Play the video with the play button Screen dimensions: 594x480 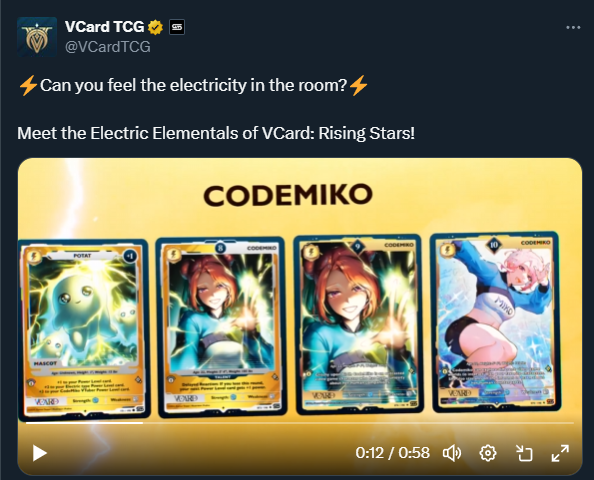39,453
